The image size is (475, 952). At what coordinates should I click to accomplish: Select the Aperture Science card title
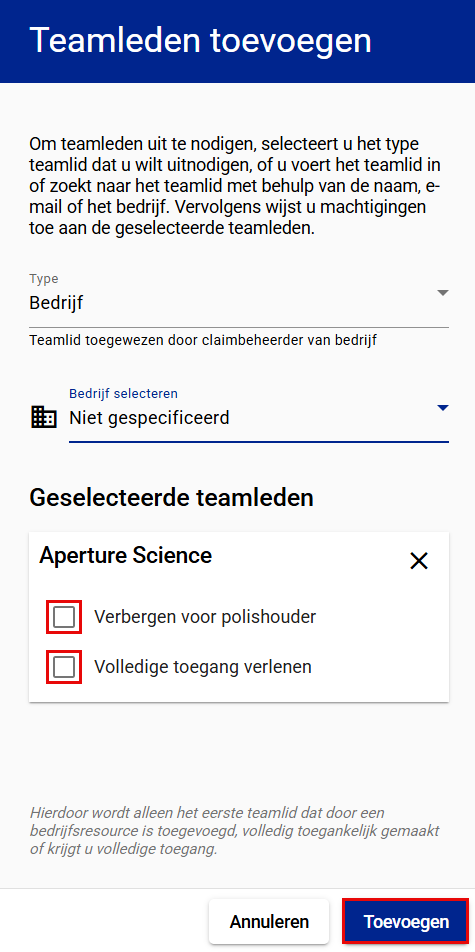126,555
